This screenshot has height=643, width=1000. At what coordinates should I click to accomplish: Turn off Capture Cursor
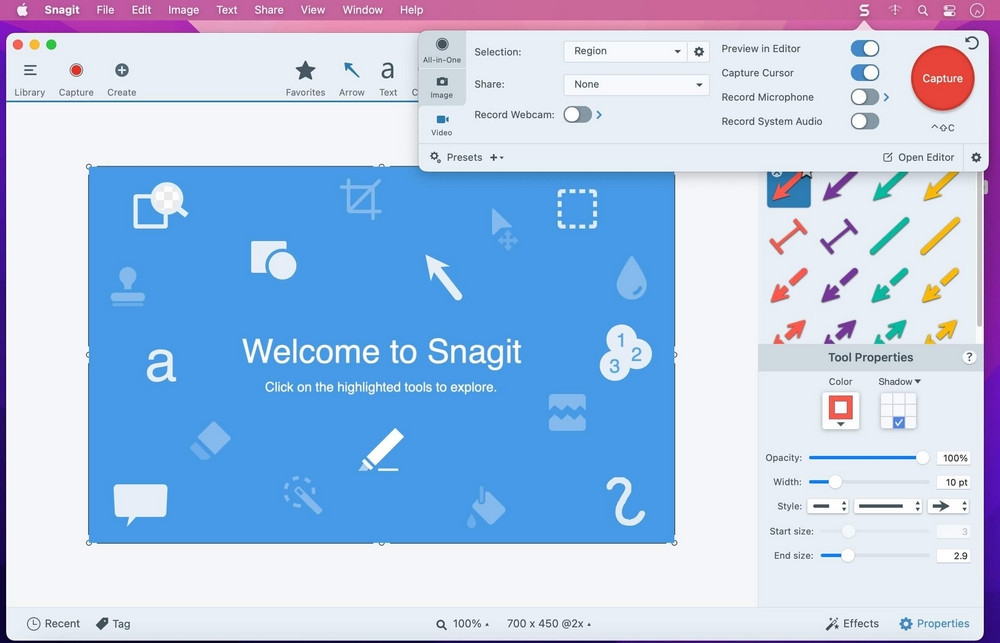pos(864,72)
